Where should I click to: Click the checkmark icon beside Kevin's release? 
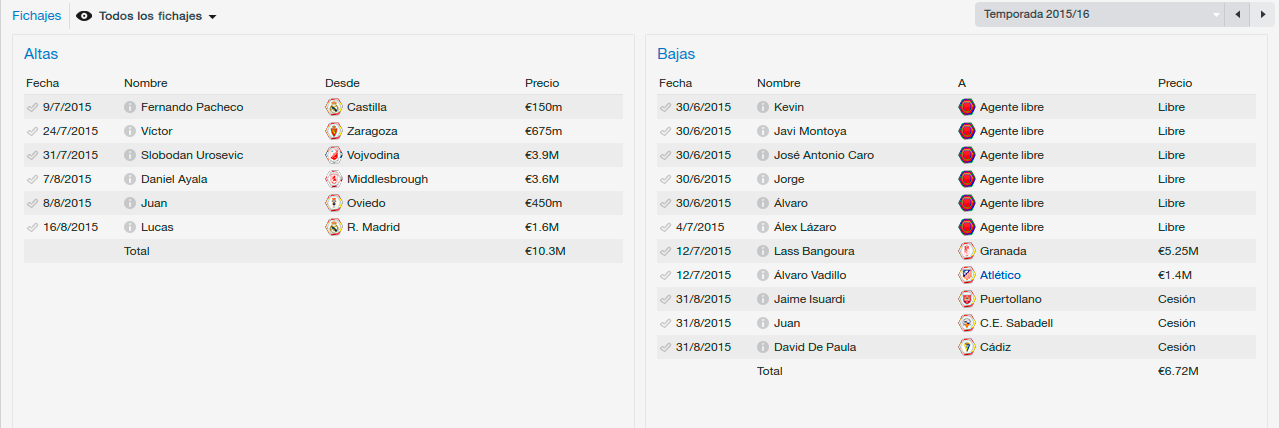pos(666,107)
